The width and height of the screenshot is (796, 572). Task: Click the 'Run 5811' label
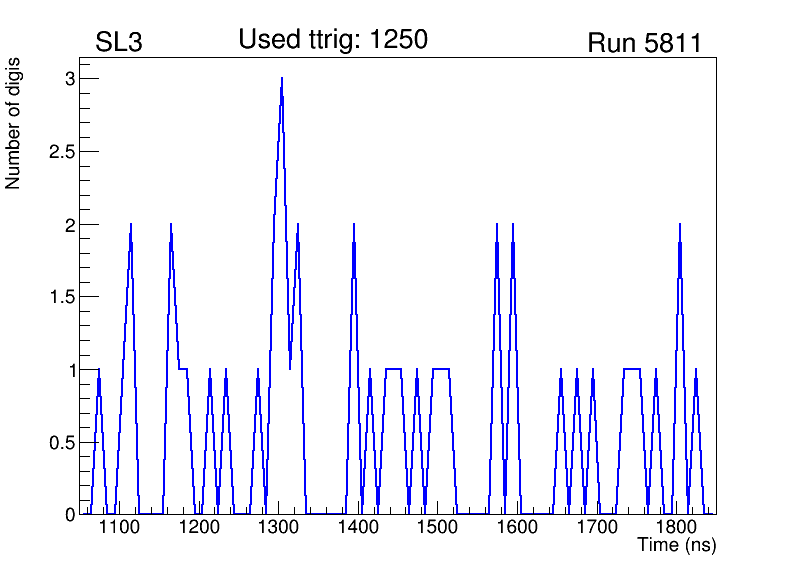(644, 43)
